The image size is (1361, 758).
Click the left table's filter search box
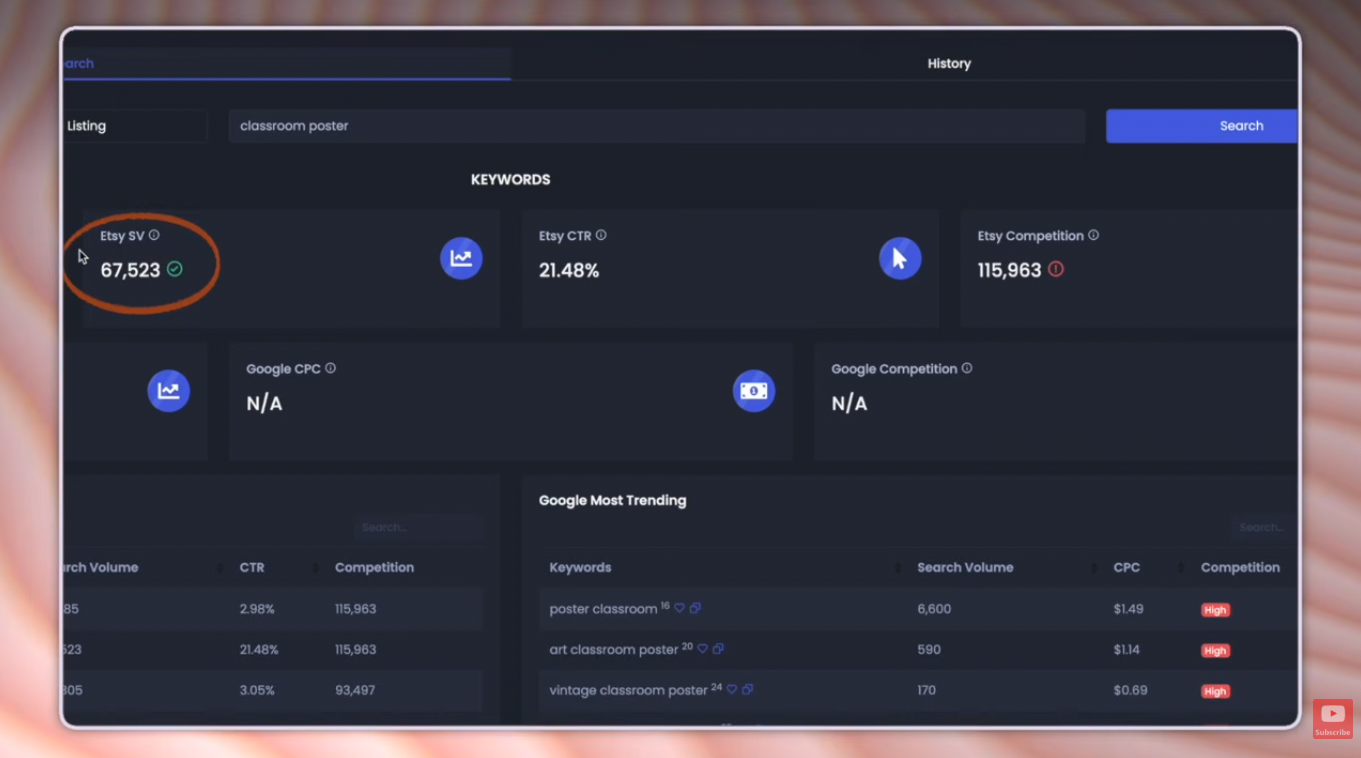coord(418,527)
